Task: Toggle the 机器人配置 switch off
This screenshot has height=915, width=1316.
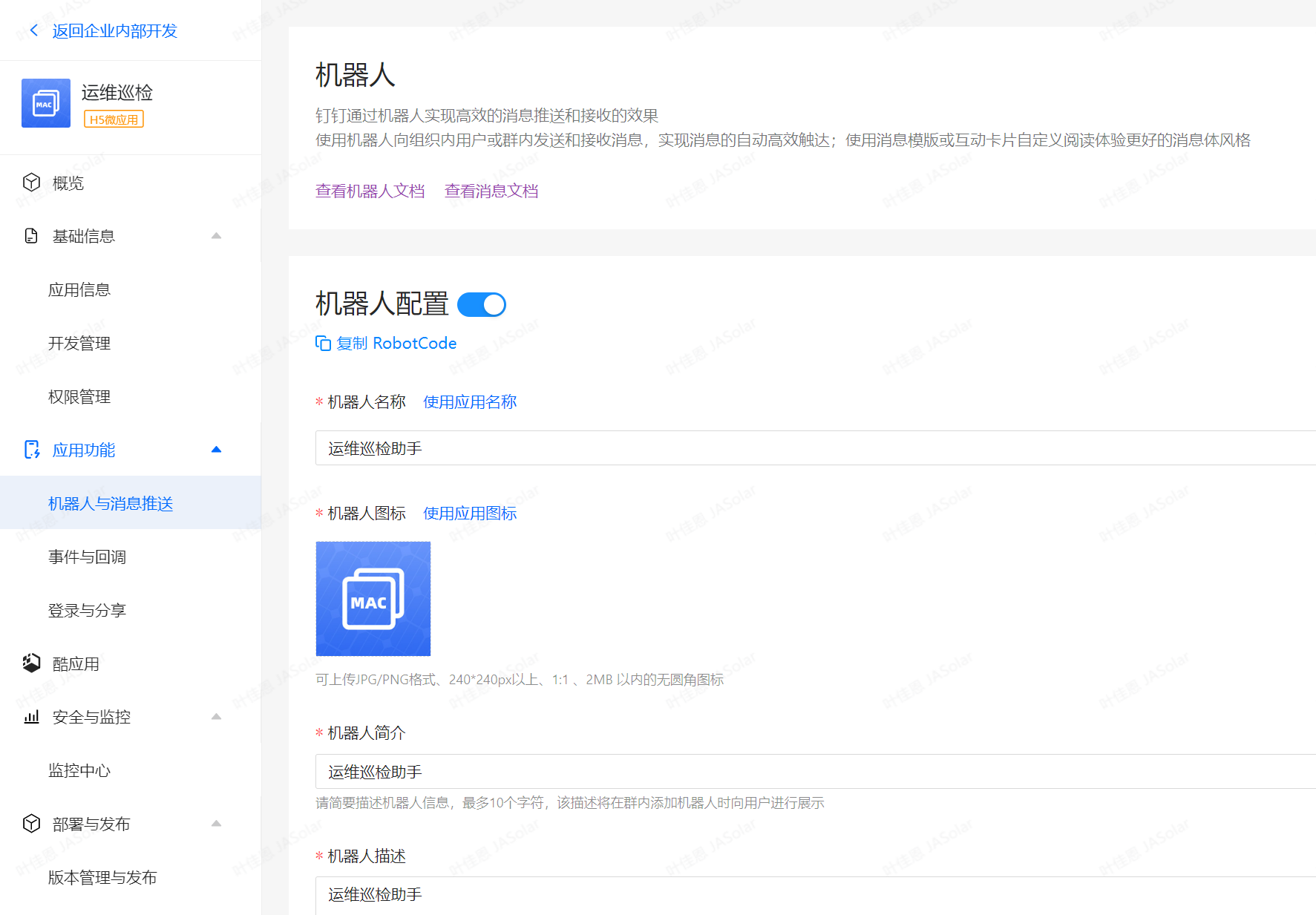Action: click(482, 305)
